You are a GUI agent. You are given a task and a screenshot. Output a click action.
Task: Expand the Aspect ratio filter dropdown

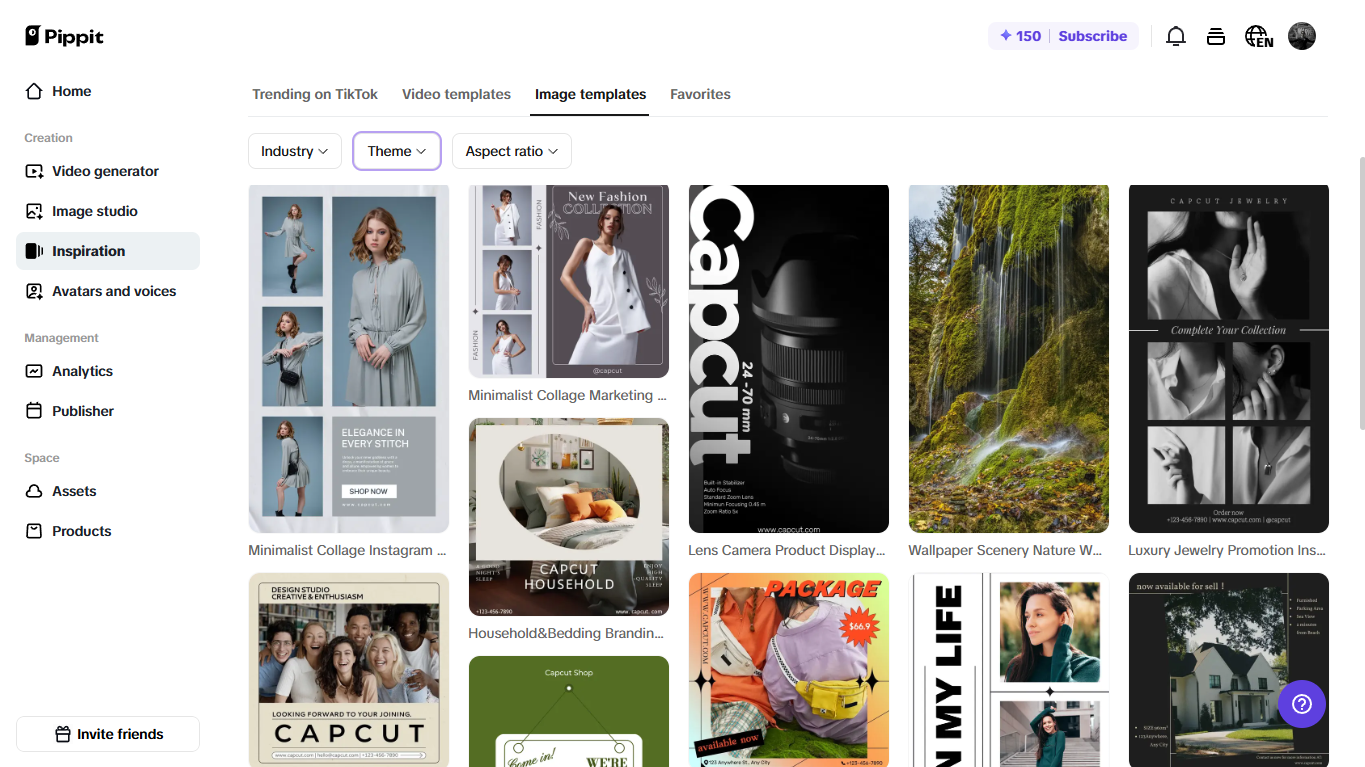pos(512,151)
